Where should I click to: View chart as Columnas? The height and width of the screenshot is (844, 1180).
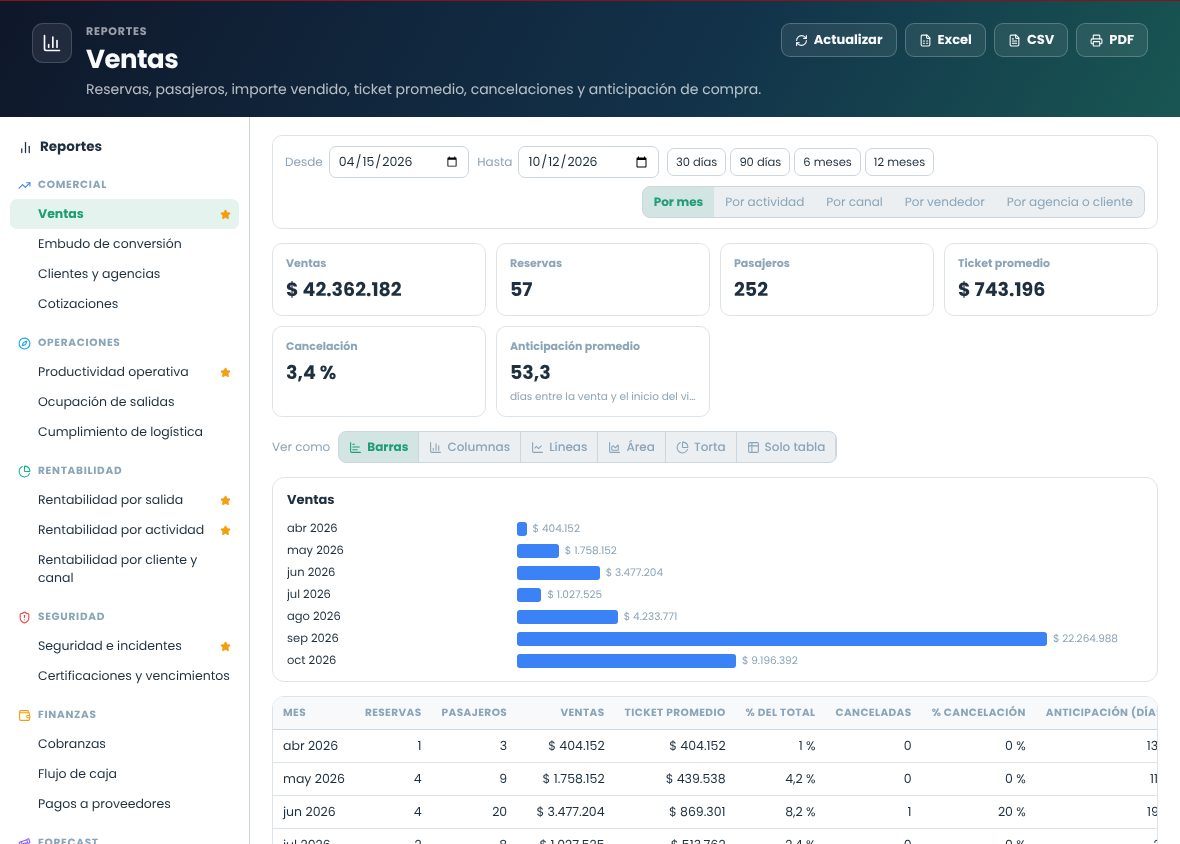pos(470,447)
